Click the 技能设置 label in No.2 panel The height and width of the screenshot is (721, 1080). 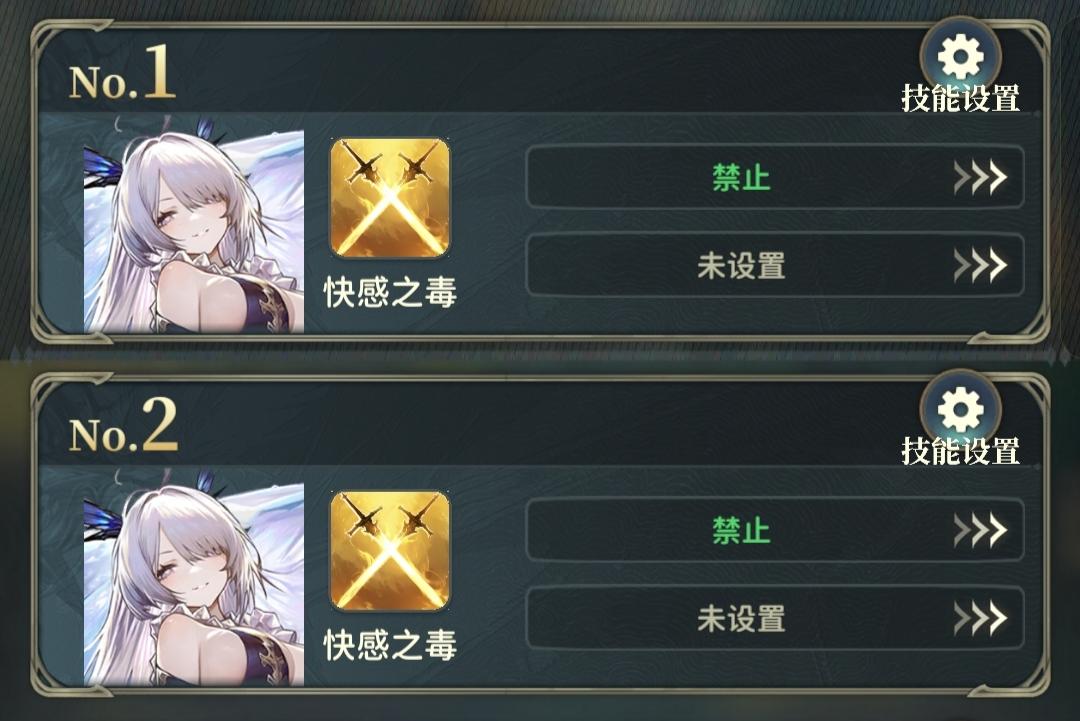click(x=961, y=451)
